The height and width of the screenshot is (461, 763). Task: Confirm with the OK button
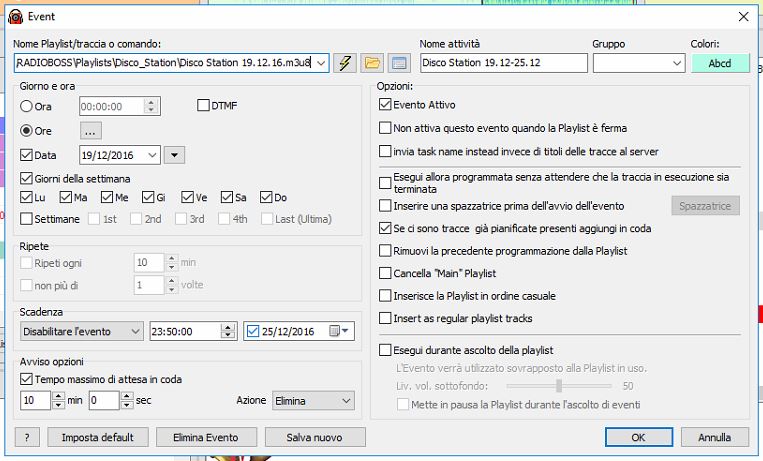click(639, 437)
